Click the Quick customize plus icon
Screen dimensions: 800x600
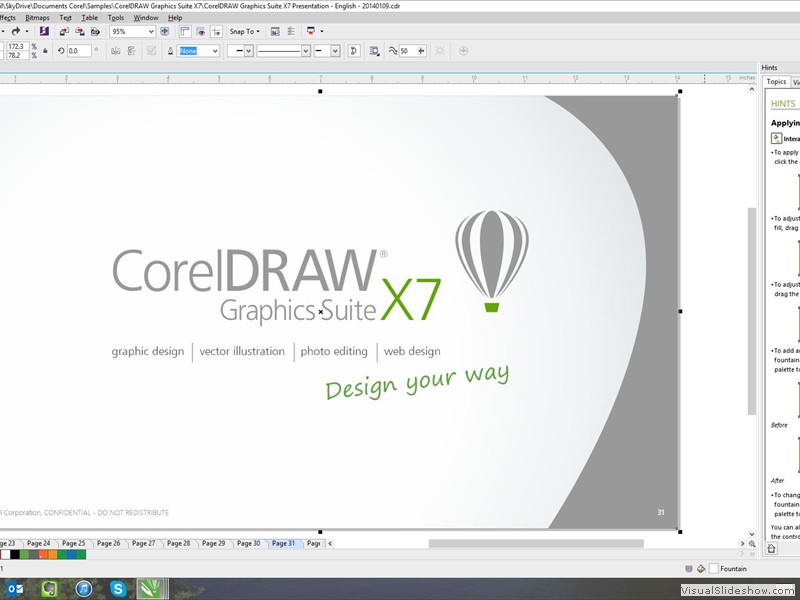463,51
